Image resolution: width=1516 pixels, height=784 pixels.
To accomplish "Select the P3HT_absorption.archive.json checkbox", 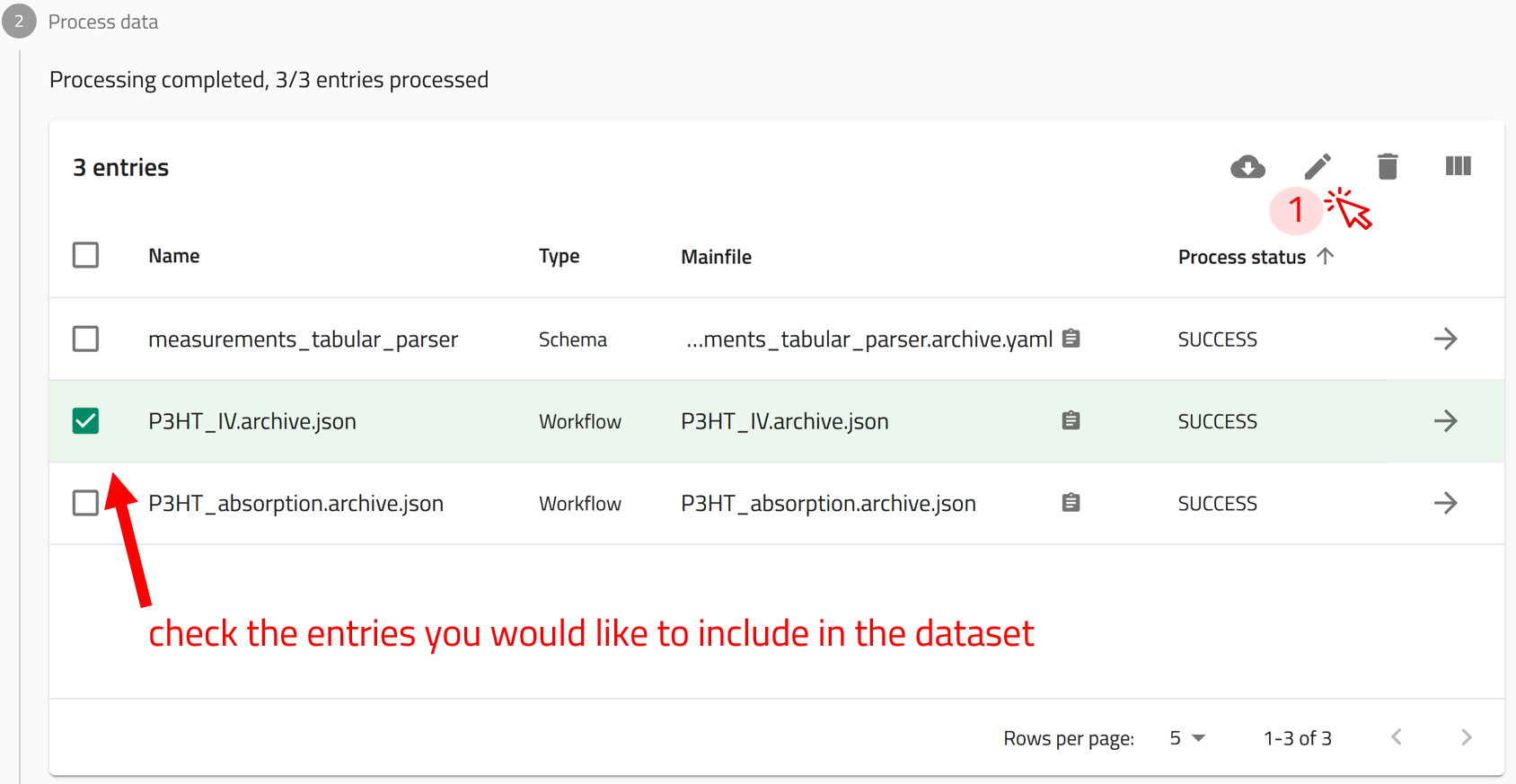I will point(86,503).
